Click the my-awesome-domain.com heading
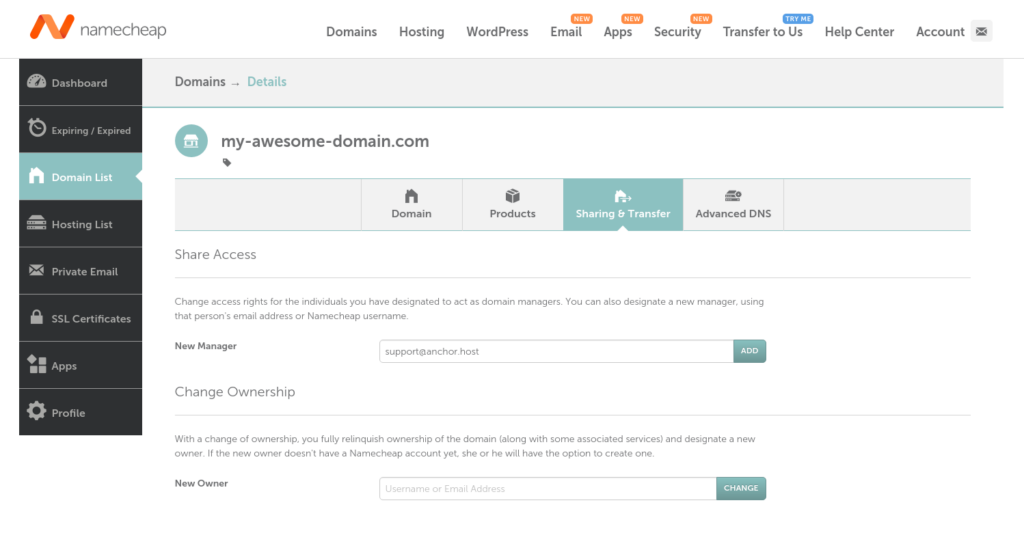Screen dimensions: 1024x533 tap(325, 141)
